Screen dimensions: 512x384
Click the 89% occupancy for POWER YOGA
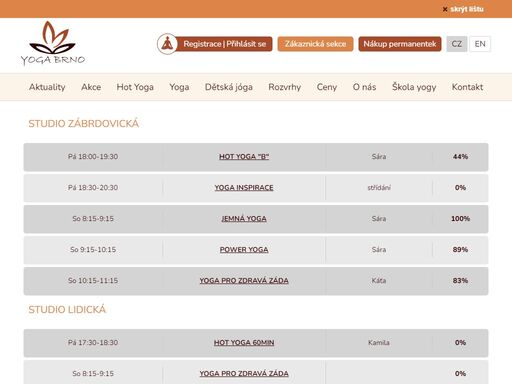click(460, 250)
